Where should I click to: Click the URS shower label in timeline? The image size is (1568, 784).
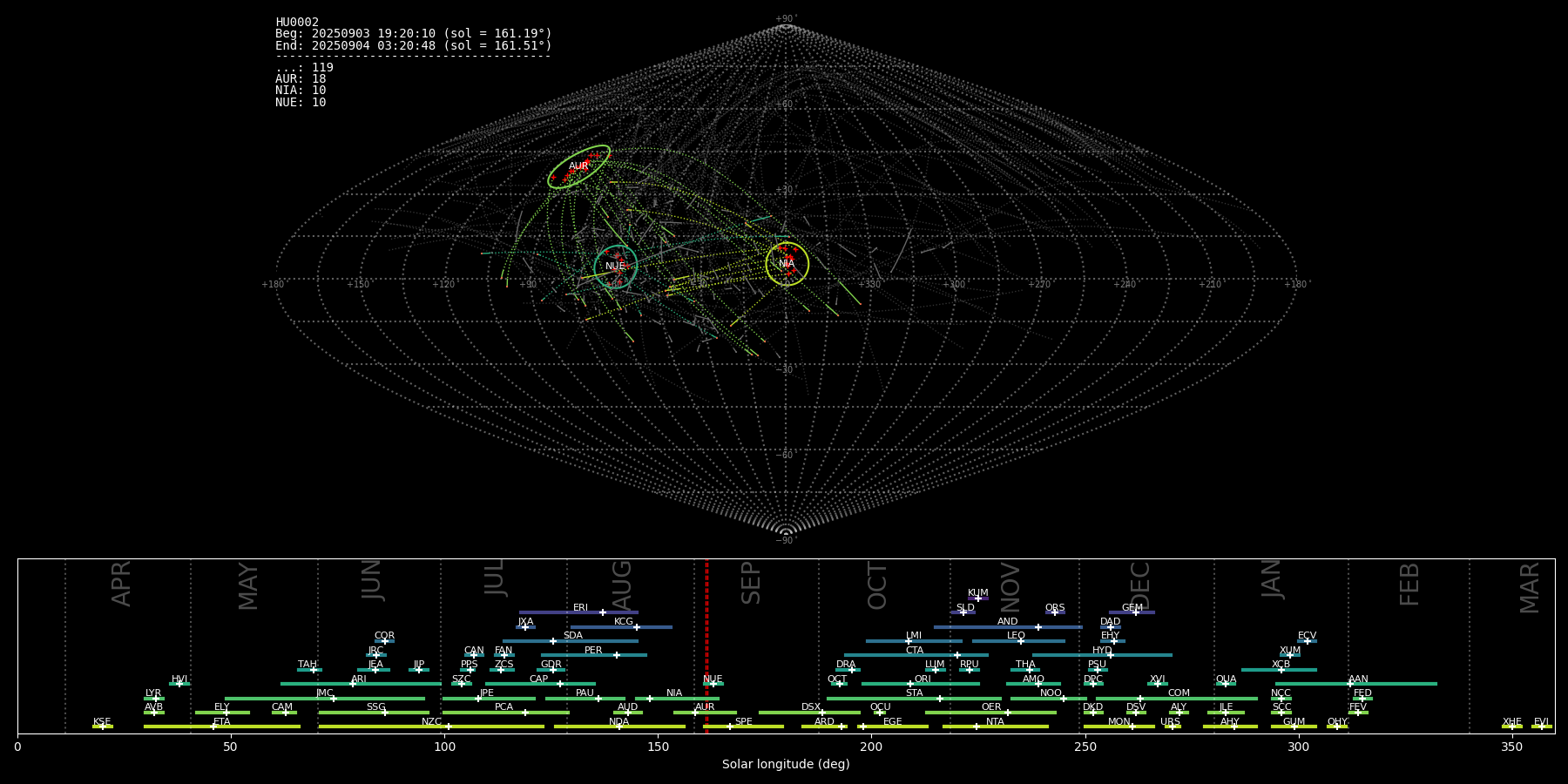(x=1170, y=722)
